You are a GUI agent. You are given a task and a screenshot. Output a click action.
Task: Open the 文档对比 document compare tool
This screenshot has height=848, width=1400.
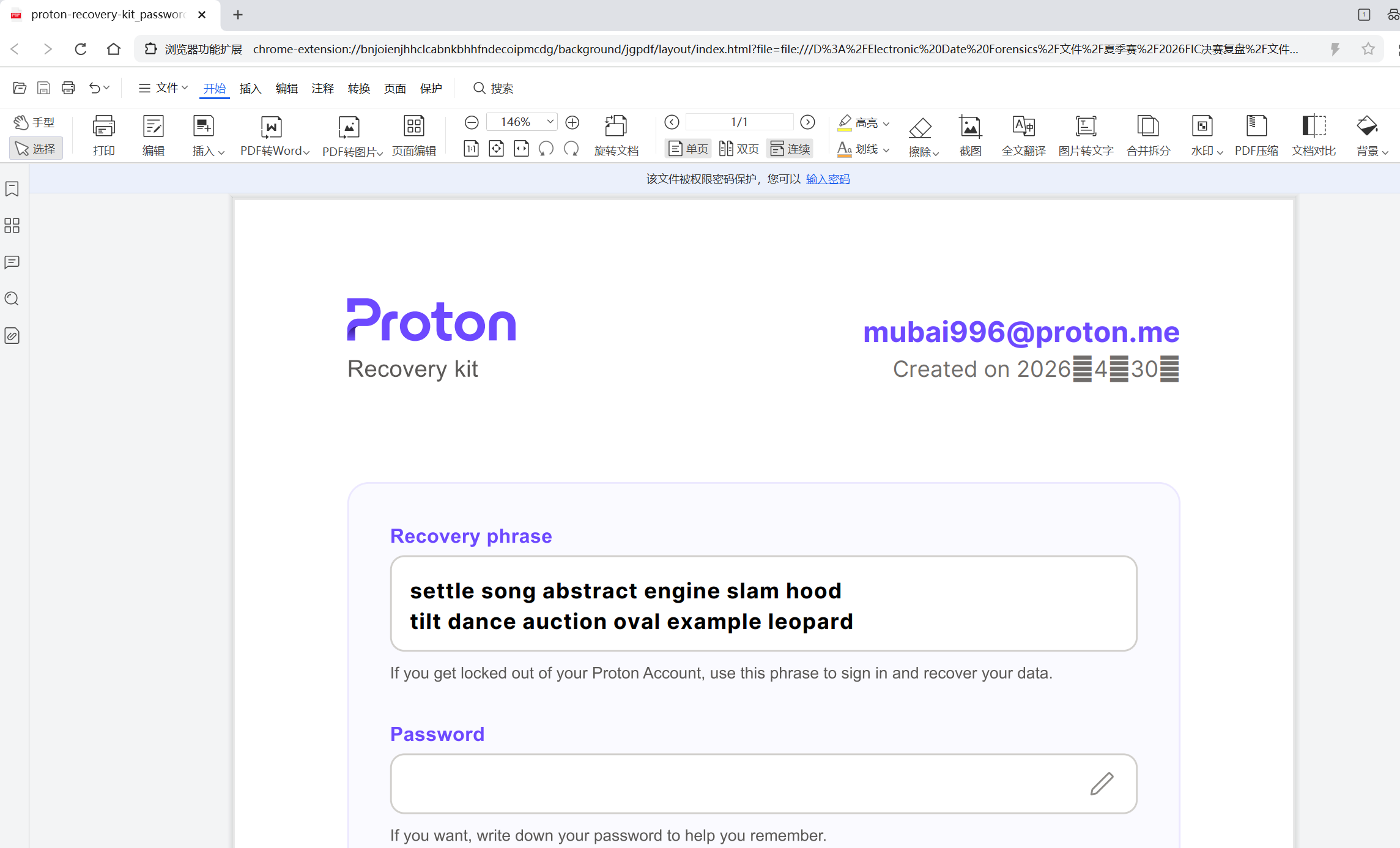1314,136
